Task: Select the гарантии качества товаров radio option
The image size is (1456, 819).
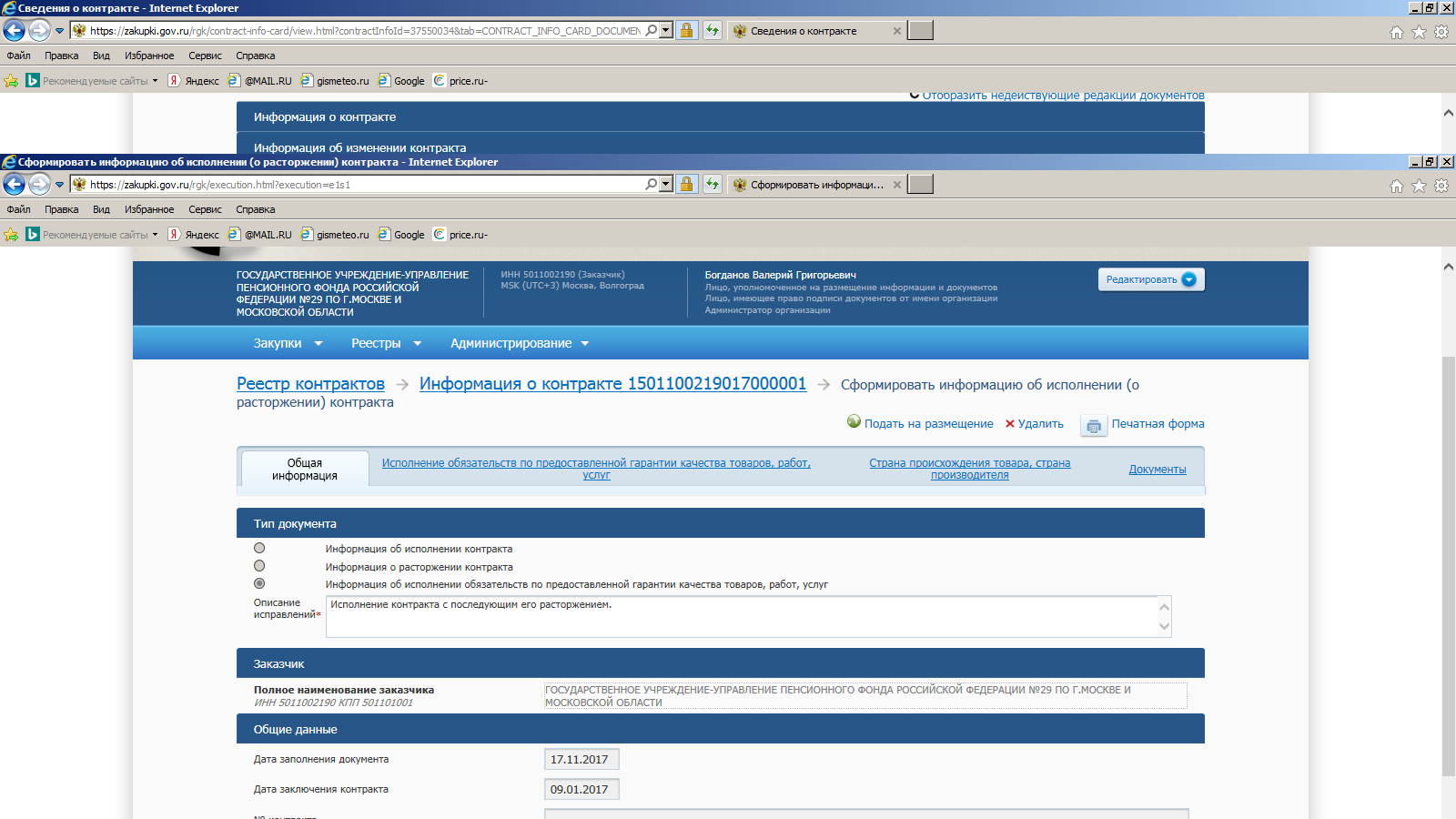Action: (x=259, y=583)
